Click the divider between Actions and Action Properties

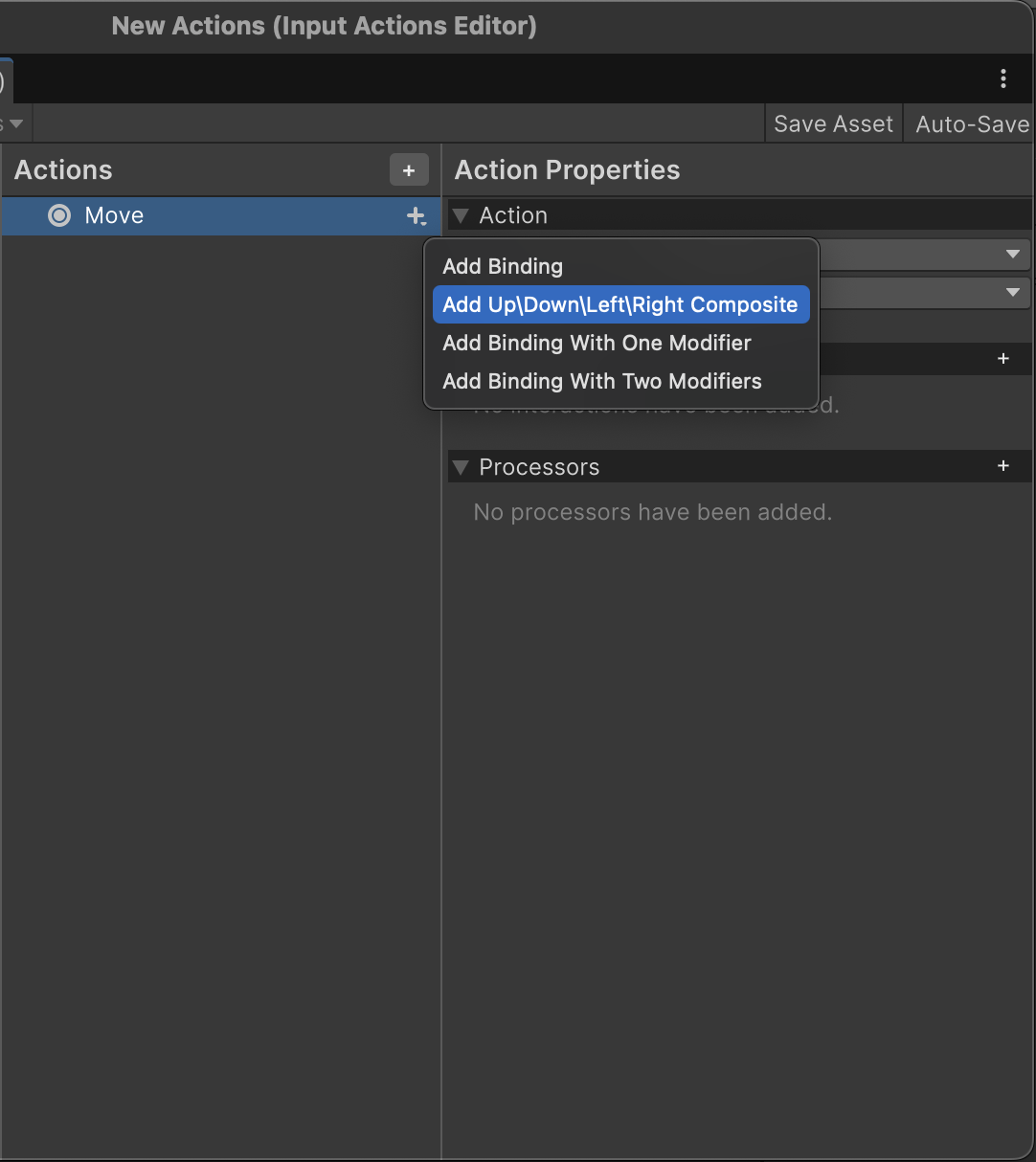click(441, 670)
